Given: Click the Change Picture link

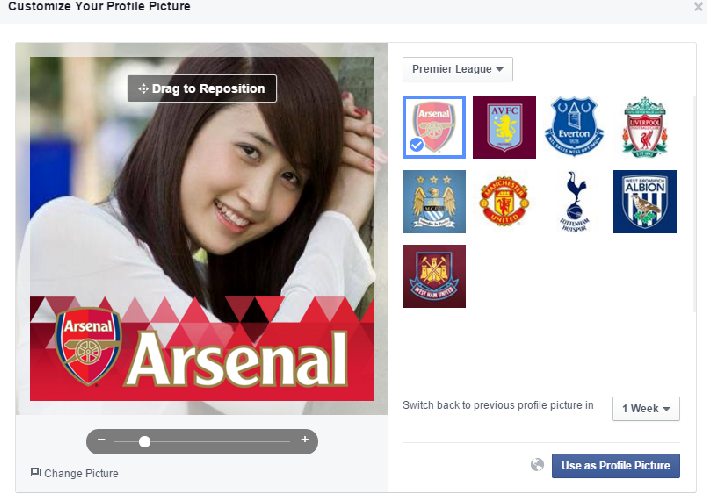Looking at the screenshot, I should pos(75,473).
